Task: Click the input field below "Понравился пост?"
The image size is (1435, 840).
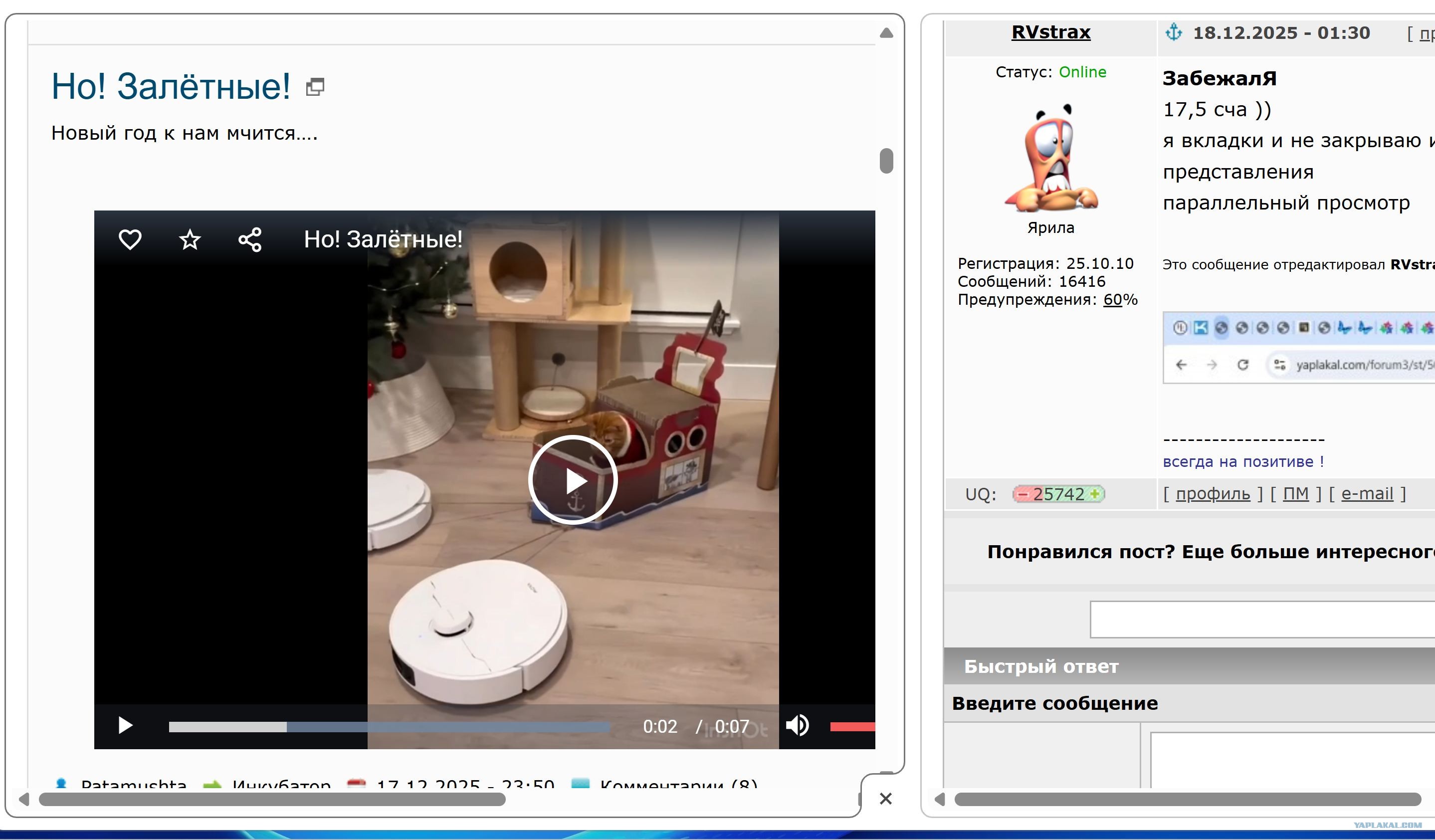Action: click(x=1262, y=619)
